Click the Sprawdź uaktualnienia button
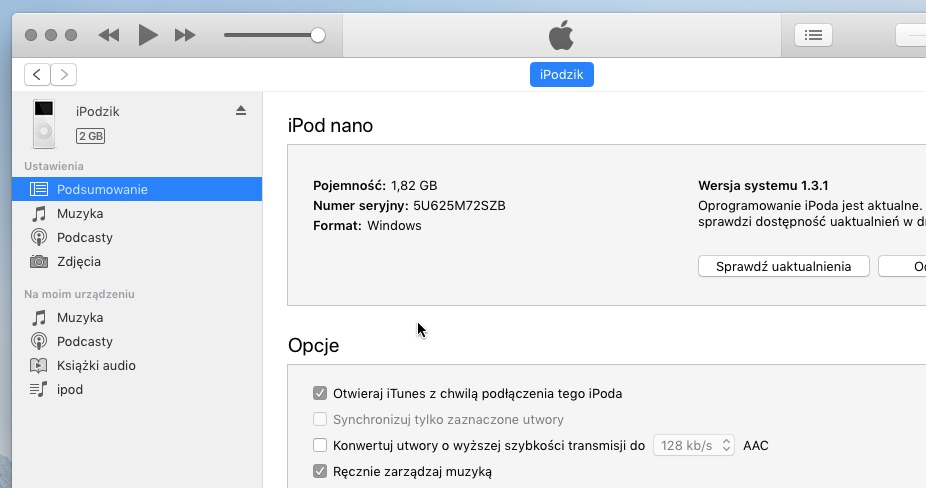 click(784, 266)
